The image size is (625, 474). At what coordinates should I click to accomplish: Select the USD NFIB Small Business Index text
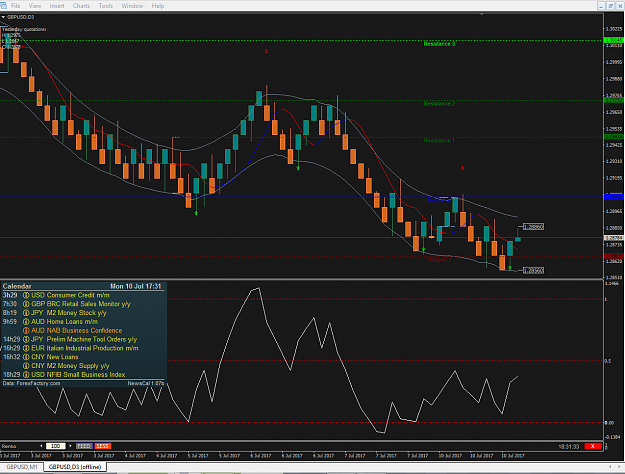78,375
